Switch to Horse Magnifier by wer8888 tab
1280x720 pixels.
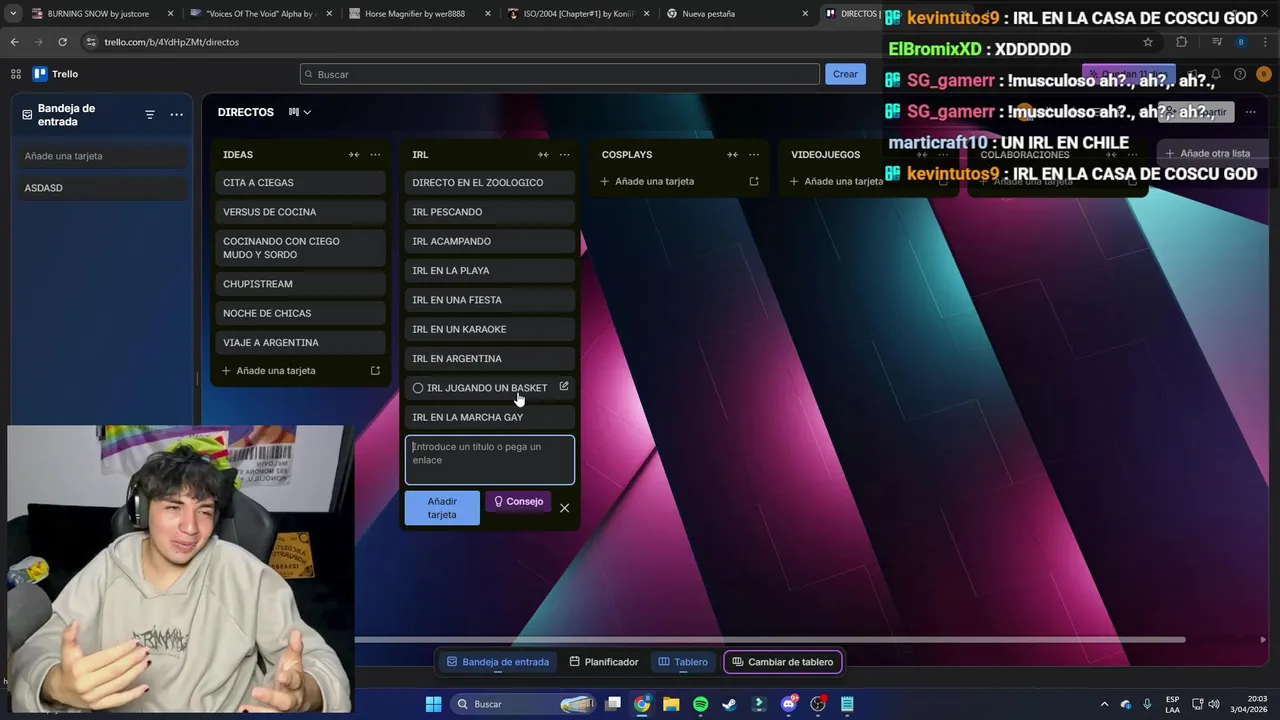pos(415,14)
